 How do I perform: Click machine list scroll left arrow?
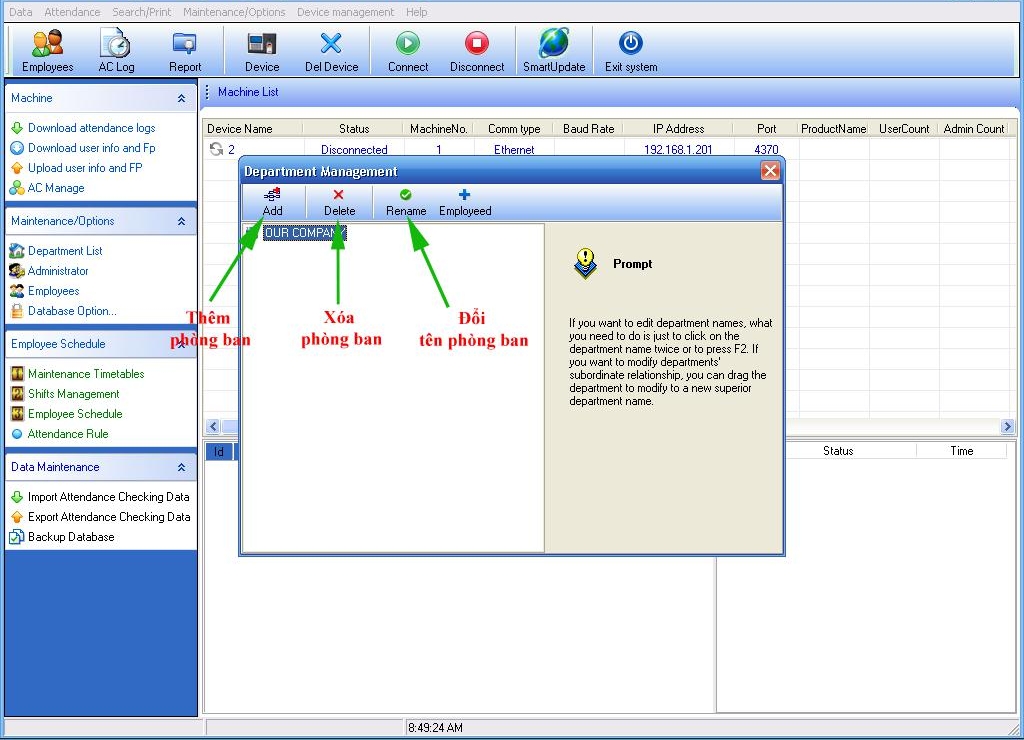tap(213, 426)
